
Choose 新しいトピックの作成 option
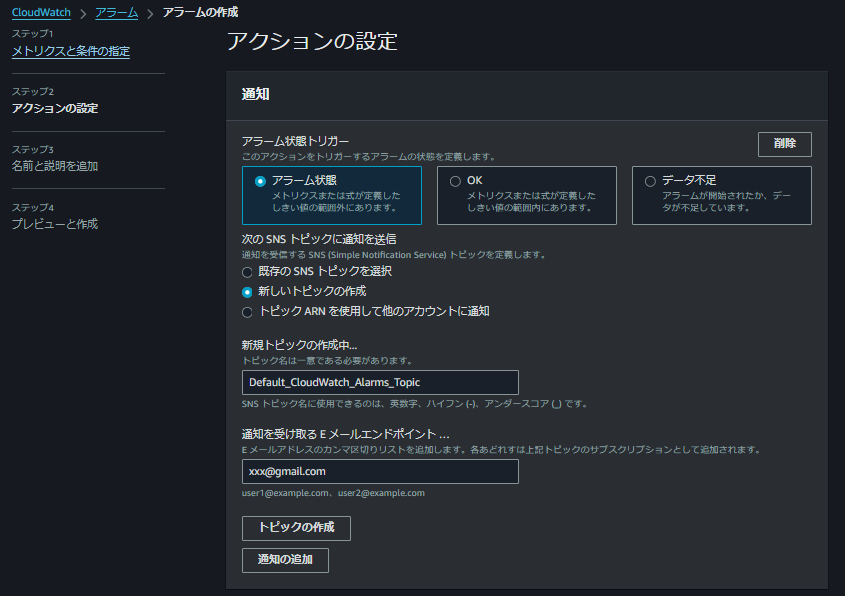coord(247,293)
